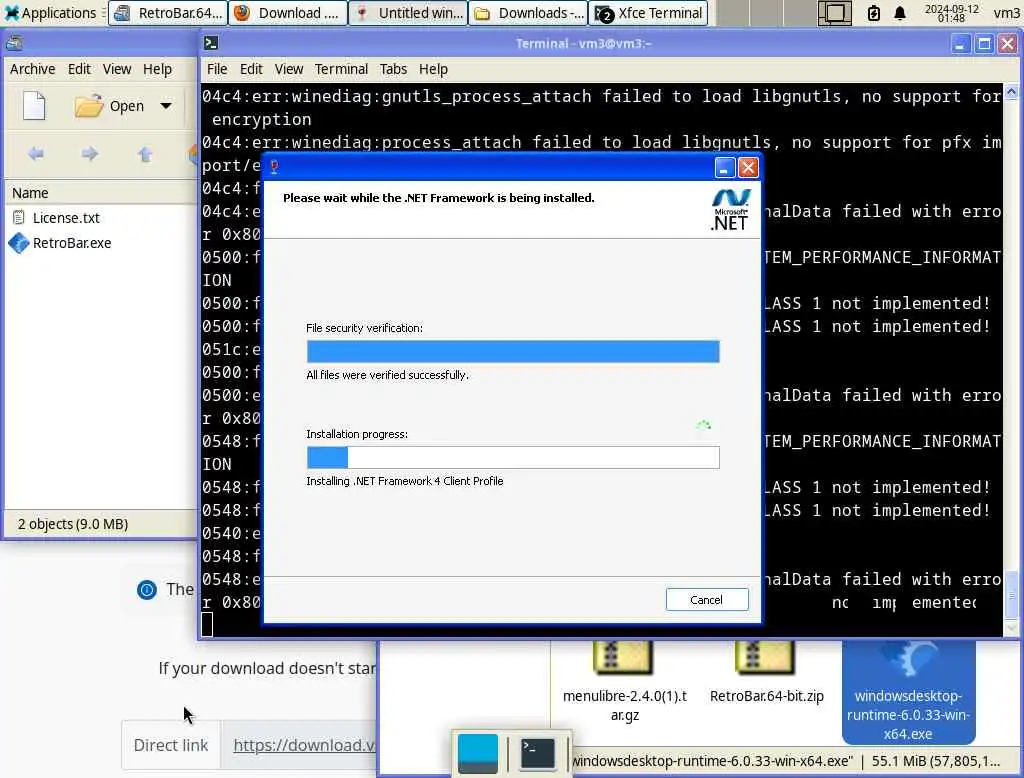The width and height of the screenshot is (1024, 778).
Task: Launch terminal from the bottom dock icon
Action: coord(537,753)
